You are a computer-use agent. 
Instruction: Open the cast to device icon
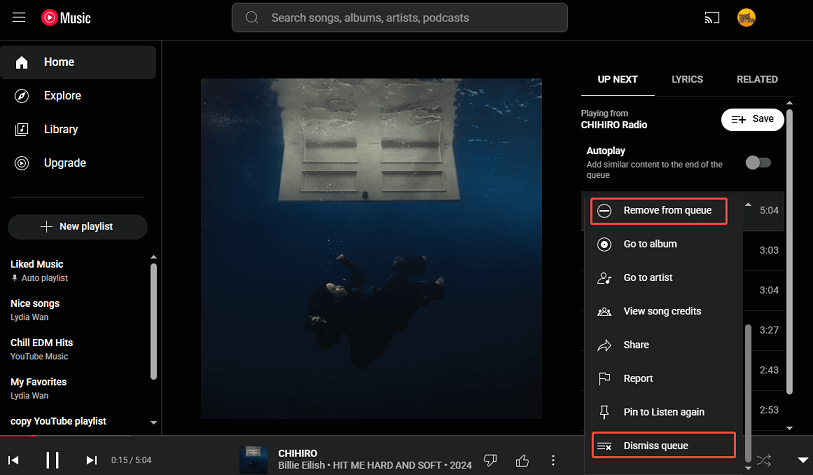point(711,18)
